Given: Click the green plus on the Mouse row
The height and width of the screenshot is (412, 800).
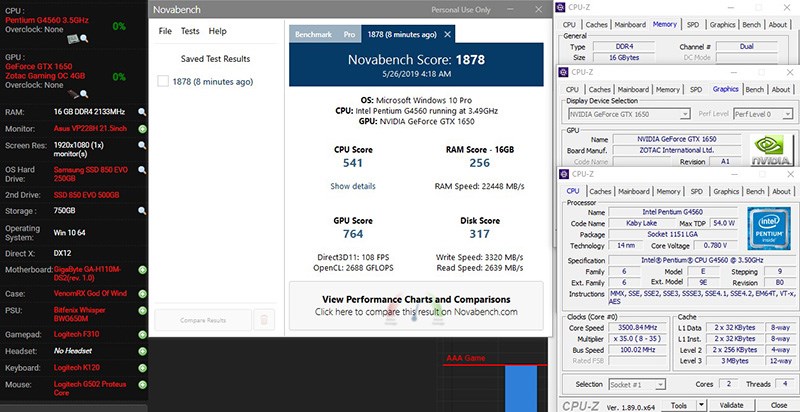Looking at the screenshot, I should 142,384.
